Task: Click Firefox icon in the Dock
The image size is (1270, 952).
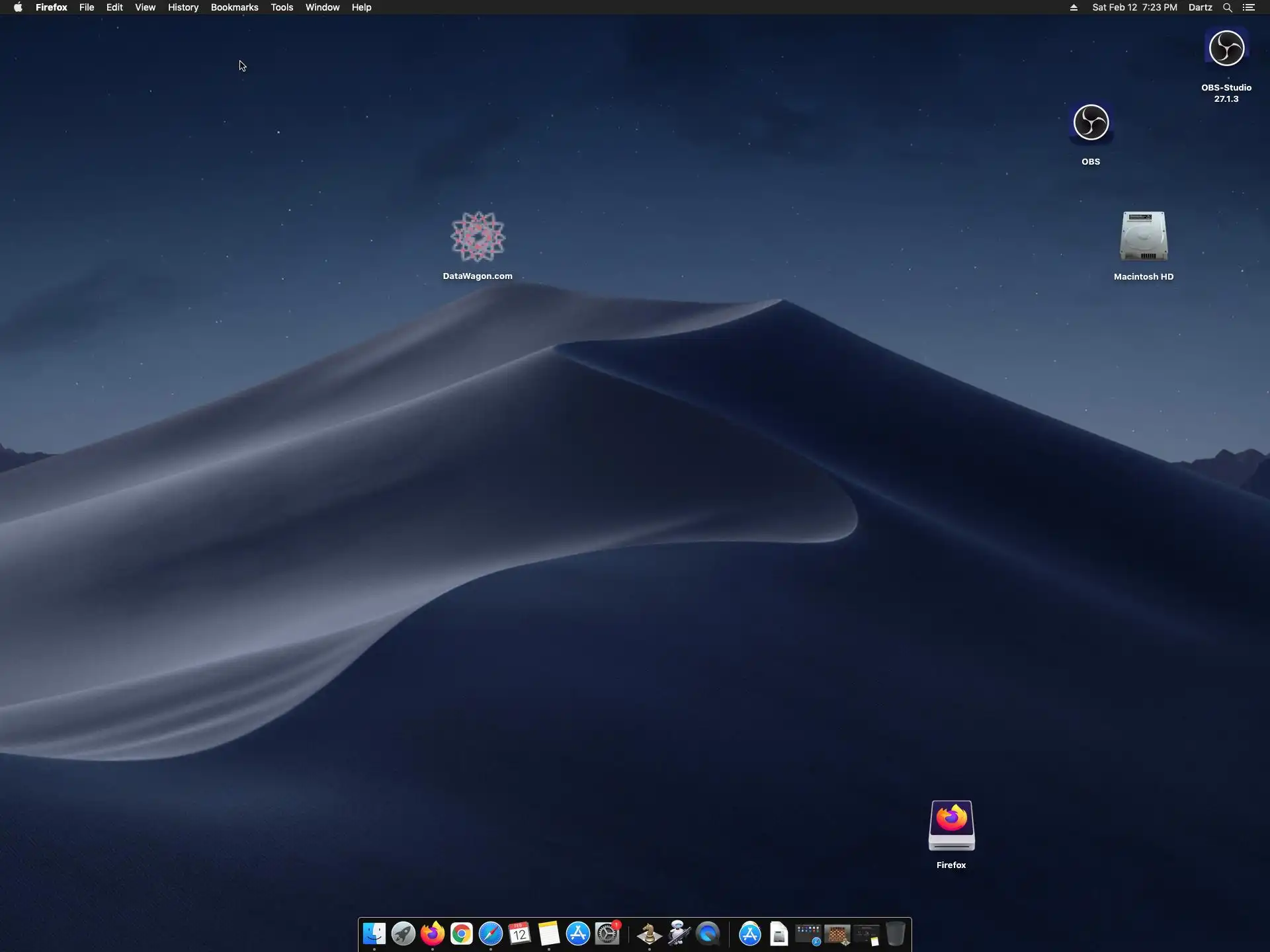Action: coord(433,933)
